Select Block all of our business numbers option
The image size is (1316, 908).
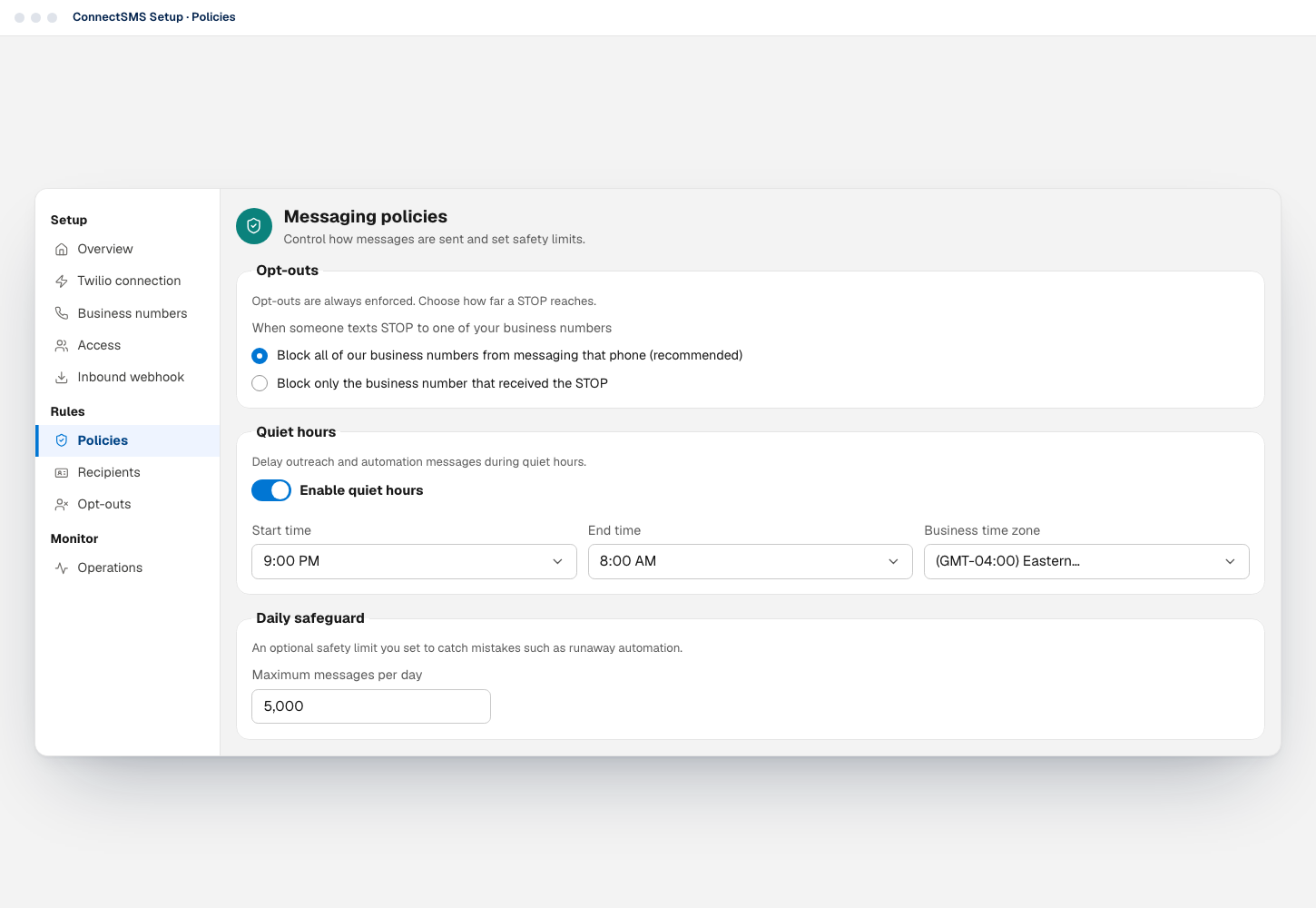tap(260, 355)
